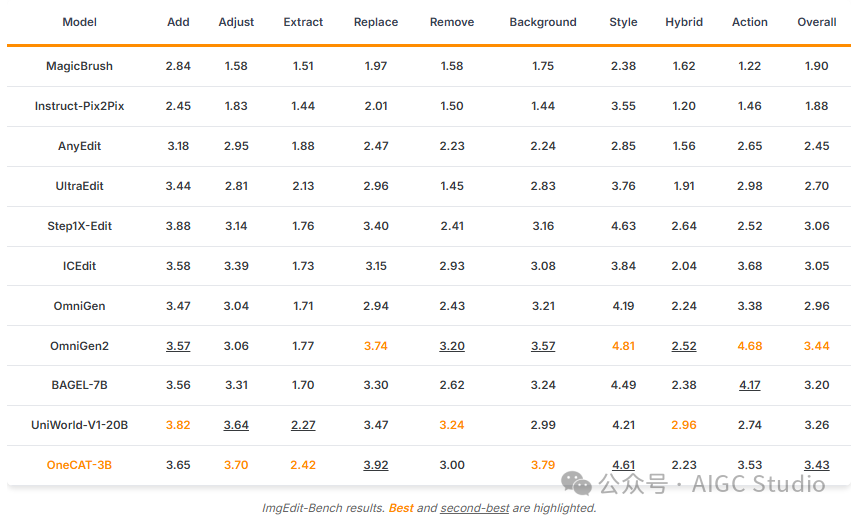Select the AnyEdit model name
Viewport: 853px width, 518px height.
79,146
